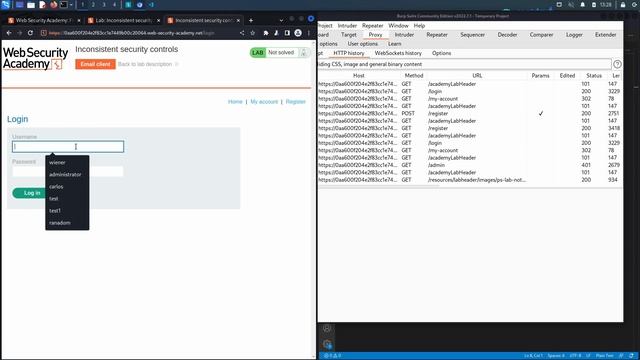Click the green 'Log in' button
640x360 pixels.
tap(29, 193)
